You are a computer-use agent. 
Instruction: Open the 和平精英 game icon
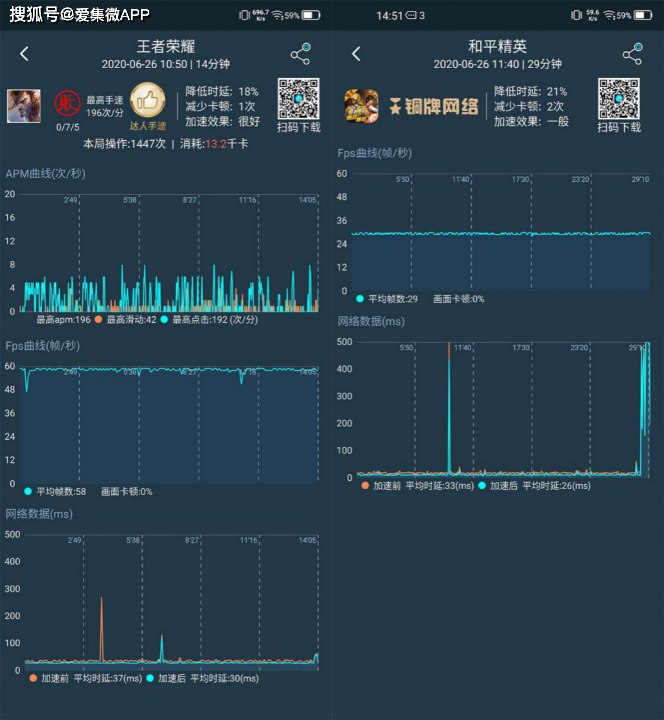pyautogui.click(x=361, y=106)
